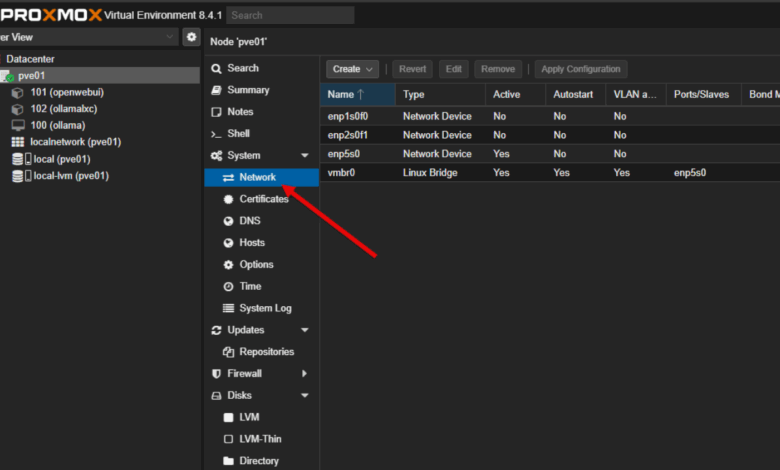Image resolution: width=780 pixels, height=470 pixels.
Task: Click the Certificates badge icon
Action: pyautogui.click(x=228, y=199)
